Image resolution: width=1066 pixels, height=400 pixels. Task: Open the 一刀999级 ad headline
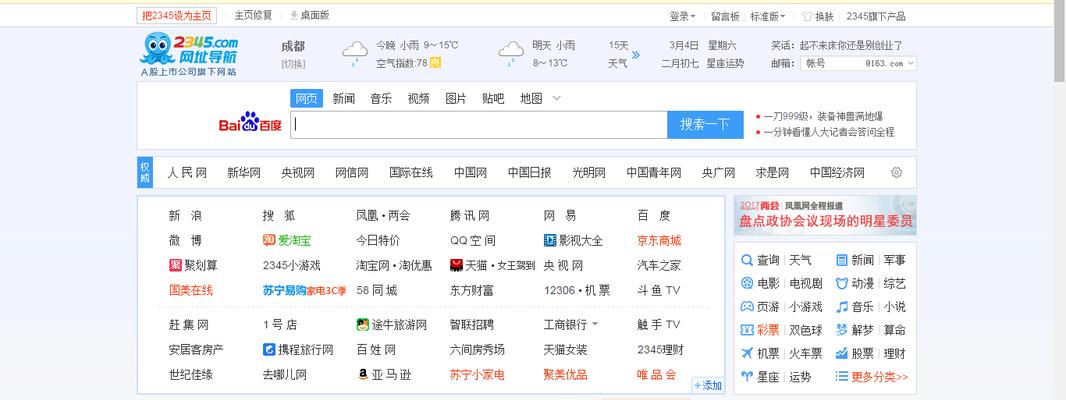coord(823,116)
